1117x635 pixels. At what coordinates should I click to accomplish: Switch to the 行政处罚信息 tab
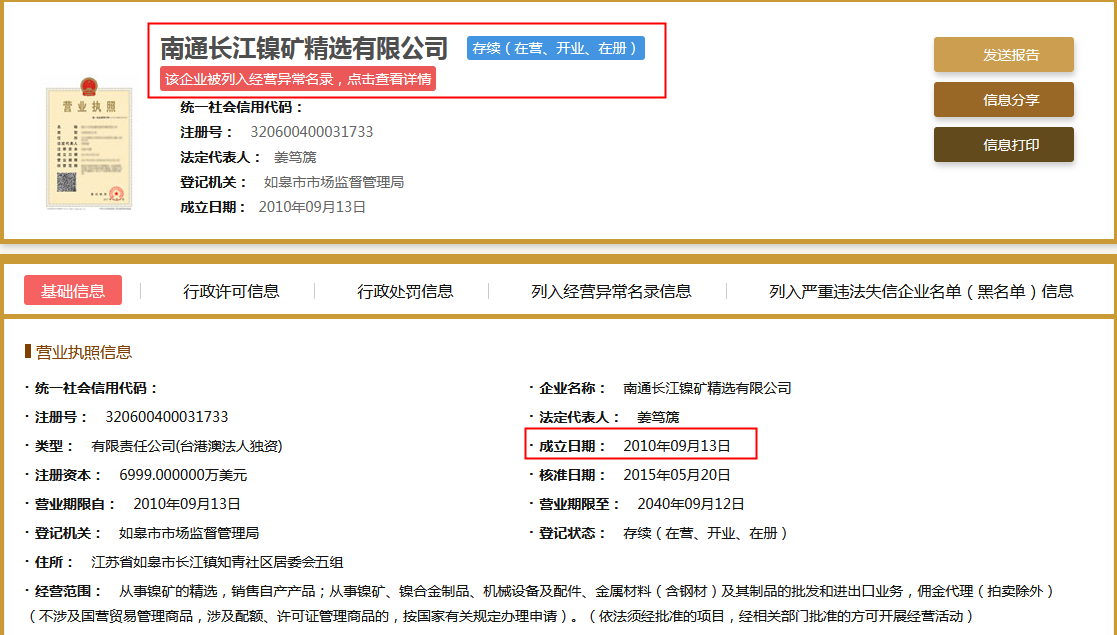pos(405,290)
